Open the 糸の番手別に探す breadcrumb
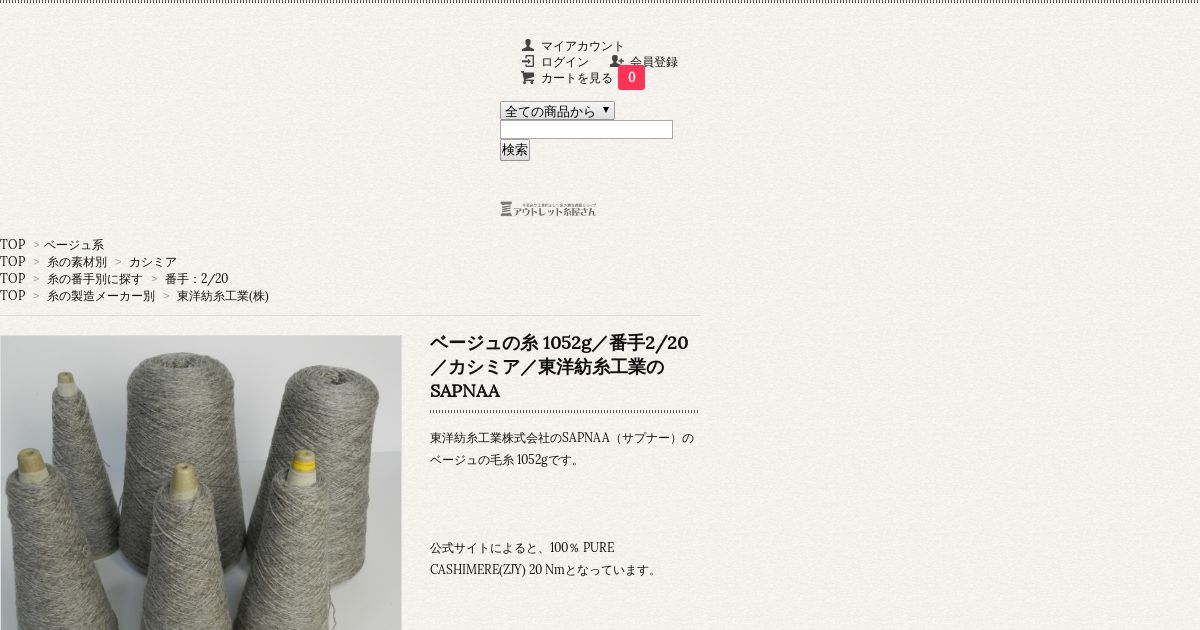The height and width of the screenshot is (630, 1200). coord(95,279)
